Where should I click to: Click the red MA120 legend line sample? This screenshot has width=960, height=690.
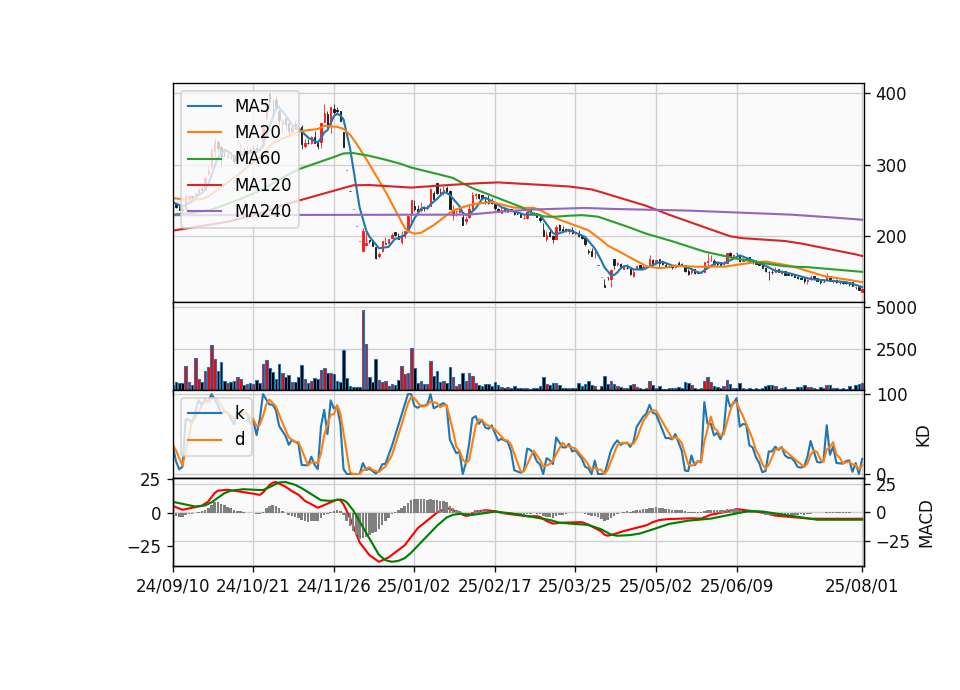[x=204, y=184]
